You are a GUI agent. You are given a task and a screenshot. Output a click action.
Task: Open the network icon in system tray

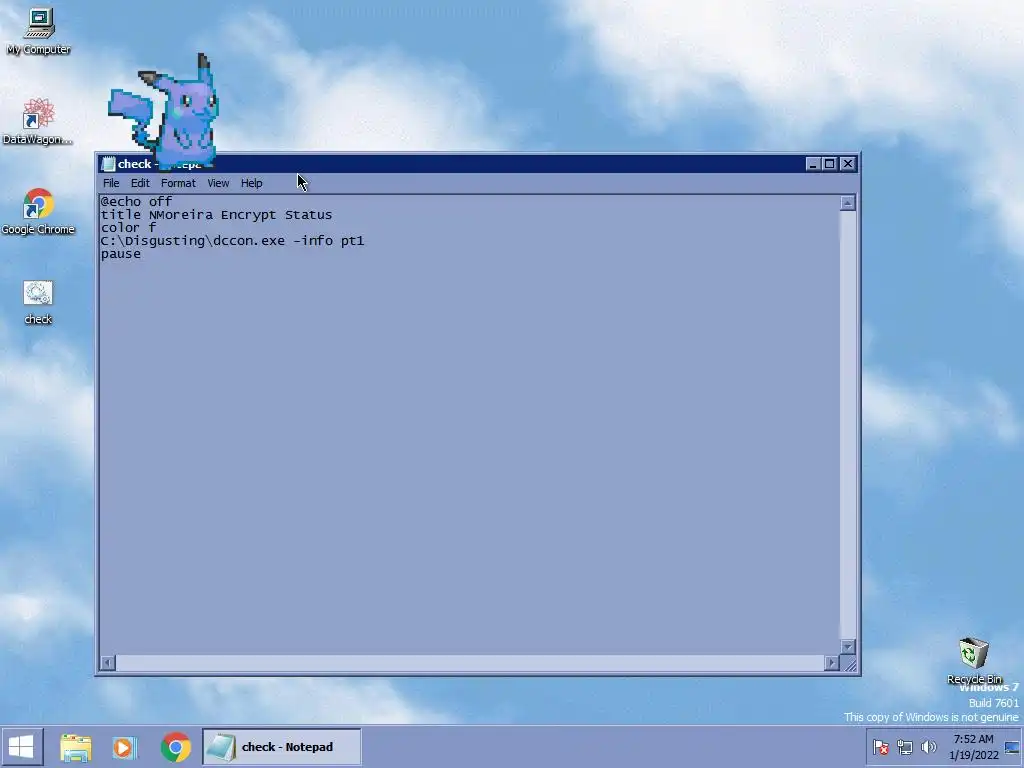(x=904, y=746)
